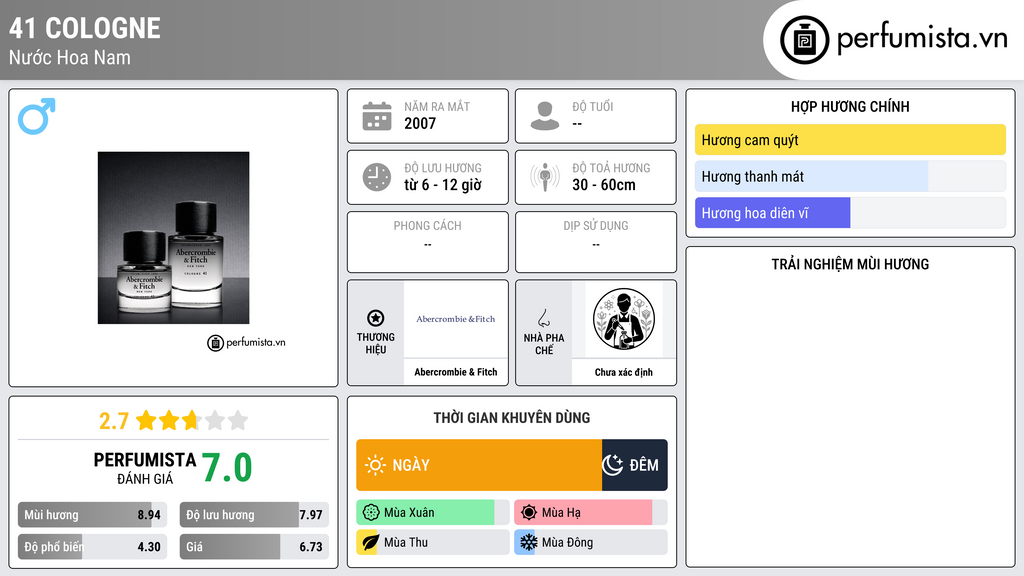Click the flower icon for Mùa Xuân
1024x576 pixels.
click(x=371, y=513)
